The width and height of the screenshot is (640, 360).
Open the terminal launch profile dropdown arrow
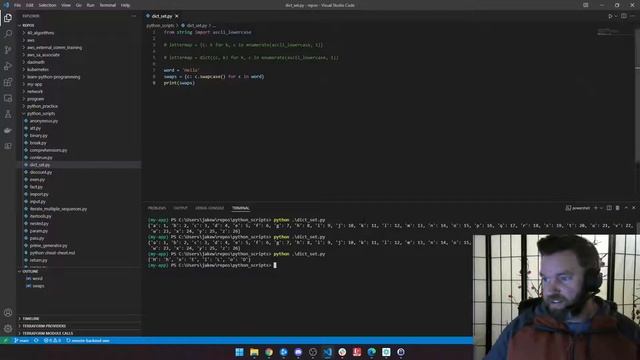coord(601,208)
